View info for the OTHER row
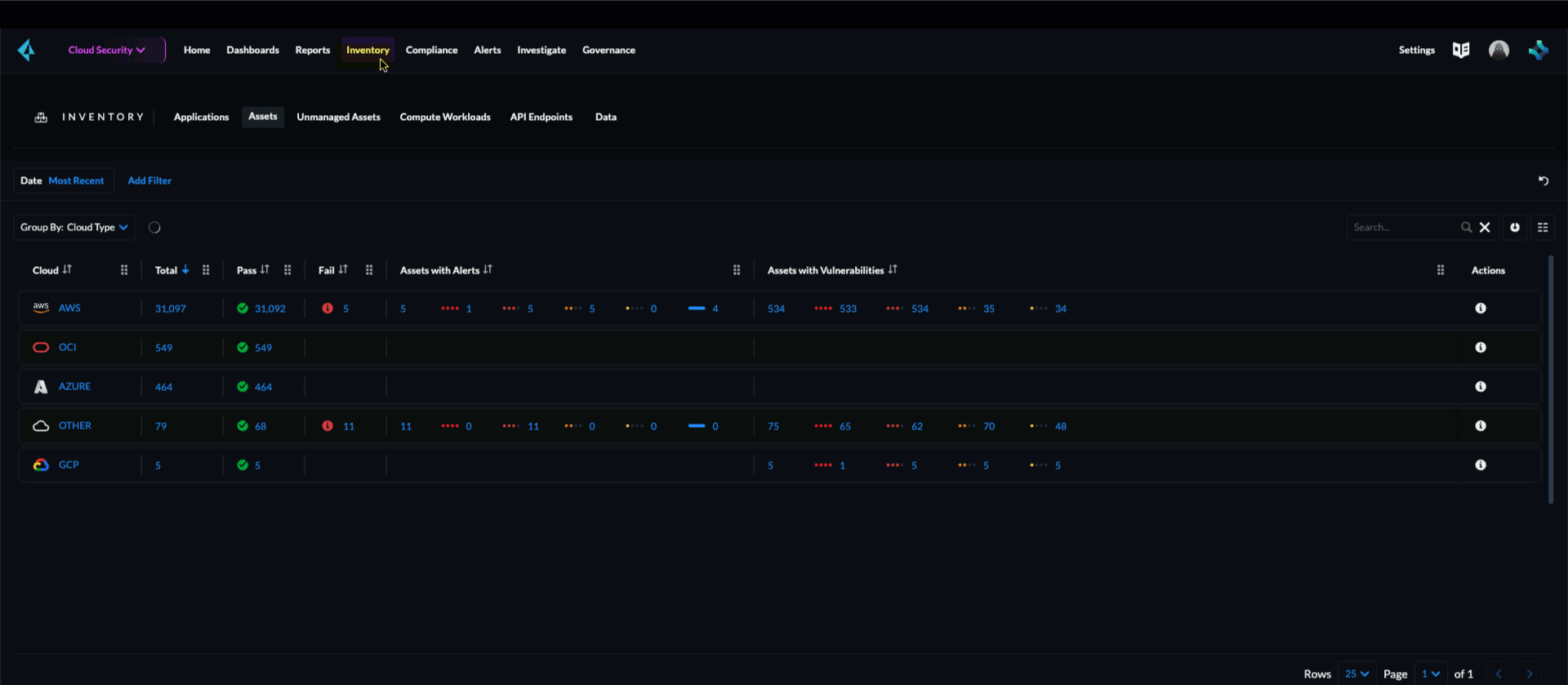This screenshot has width=1568, height=685. click(1481, 425)
